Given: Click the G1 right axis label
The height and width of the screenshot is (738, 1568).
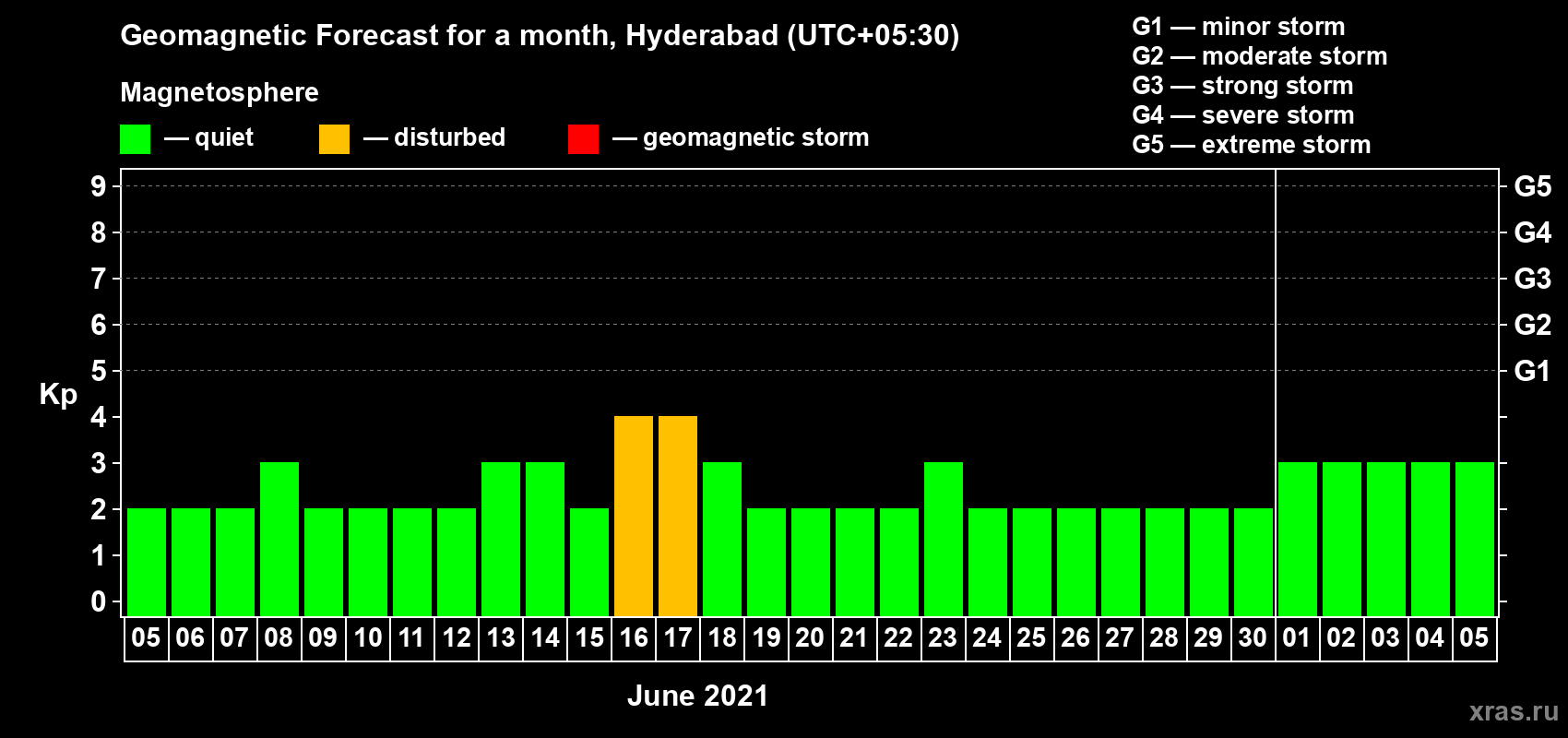Looking at the screenshot, I should 1533,371.
